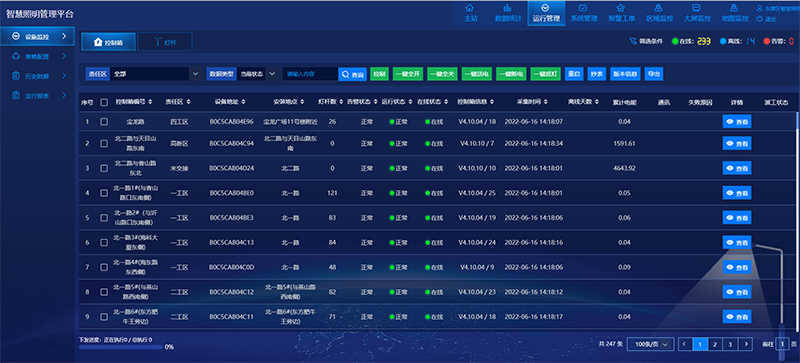Go to next page arrow
The image size is (800, 363).
746,345
